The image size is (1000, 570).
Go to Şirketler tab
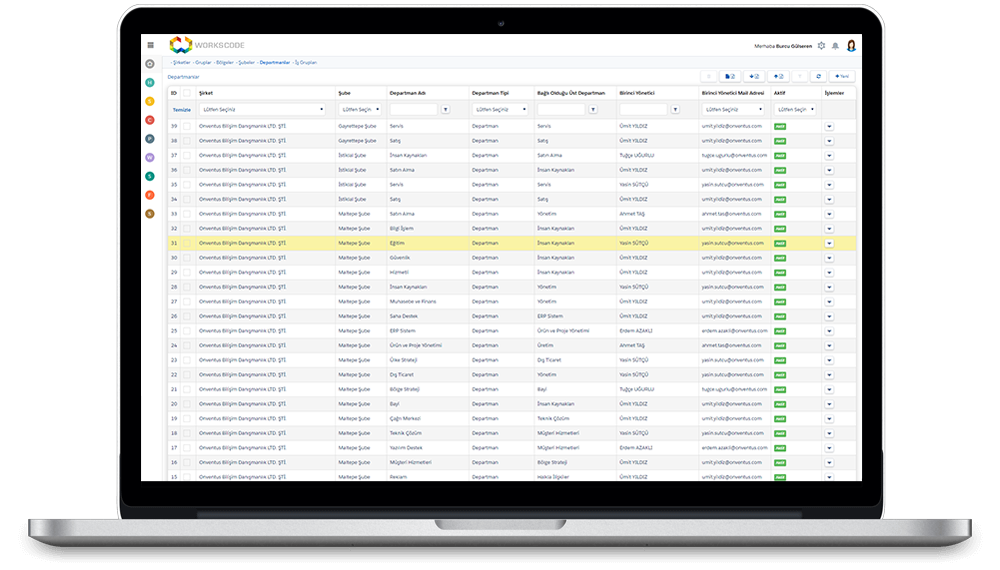pyautogui.click(x=182, y=62)
